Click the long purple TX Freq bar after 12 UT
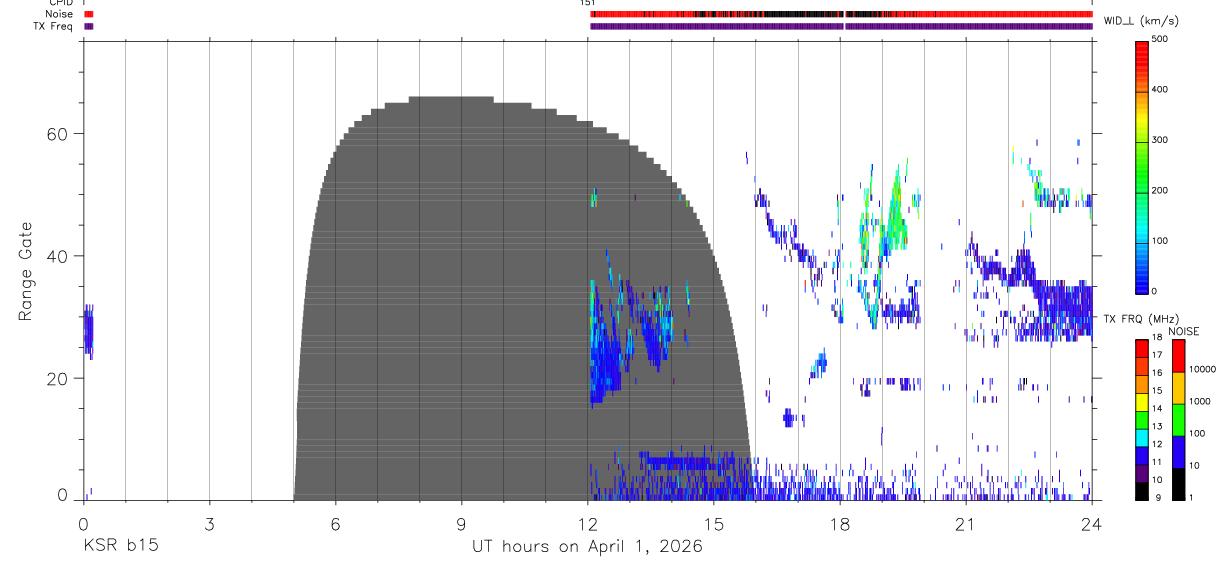Image resolution: width=1228 pixels, height=567 pixels. [x=841, y=26]
